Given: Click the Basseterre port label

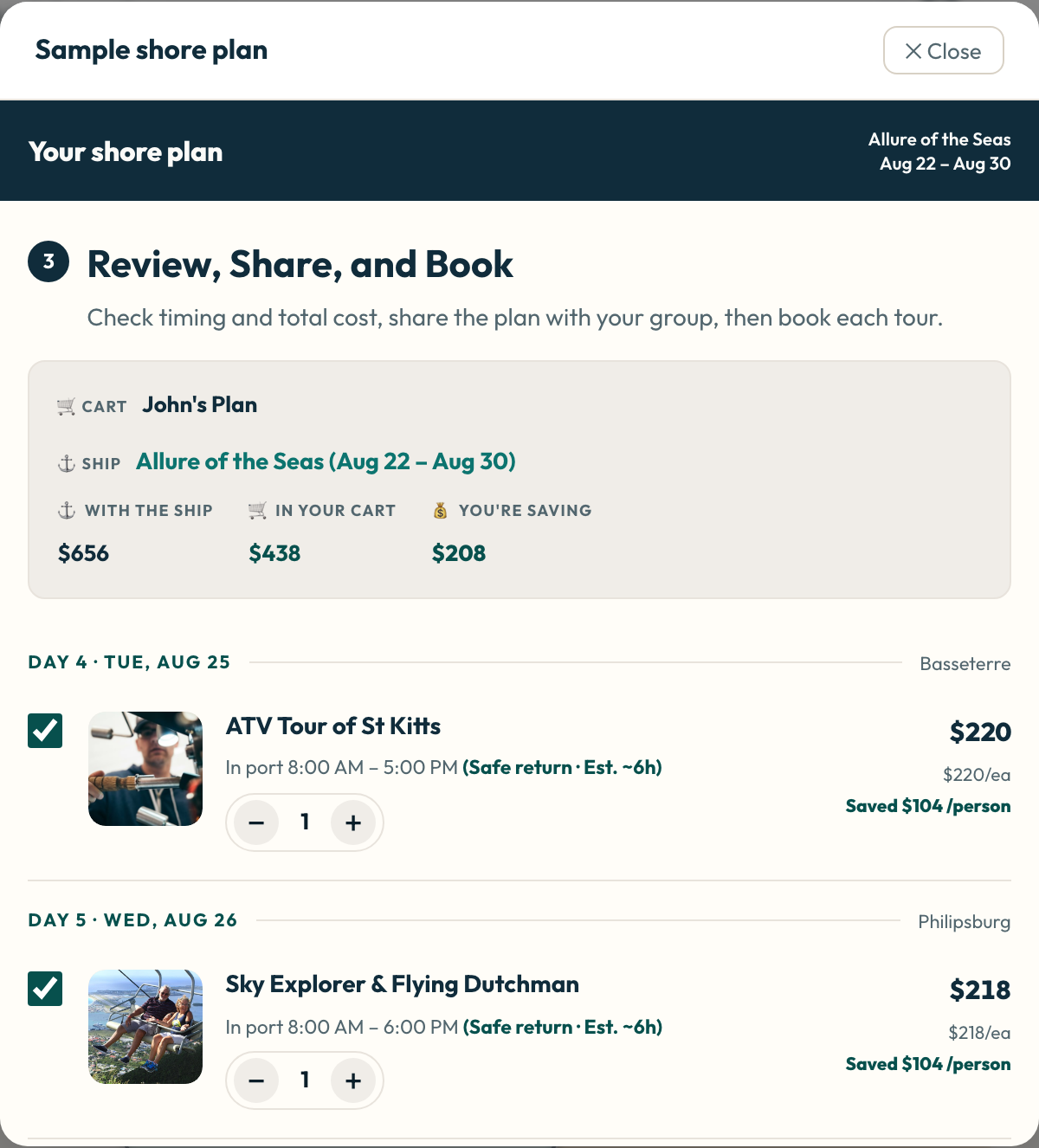Looking at the screenshot, I should click(965, 664).
